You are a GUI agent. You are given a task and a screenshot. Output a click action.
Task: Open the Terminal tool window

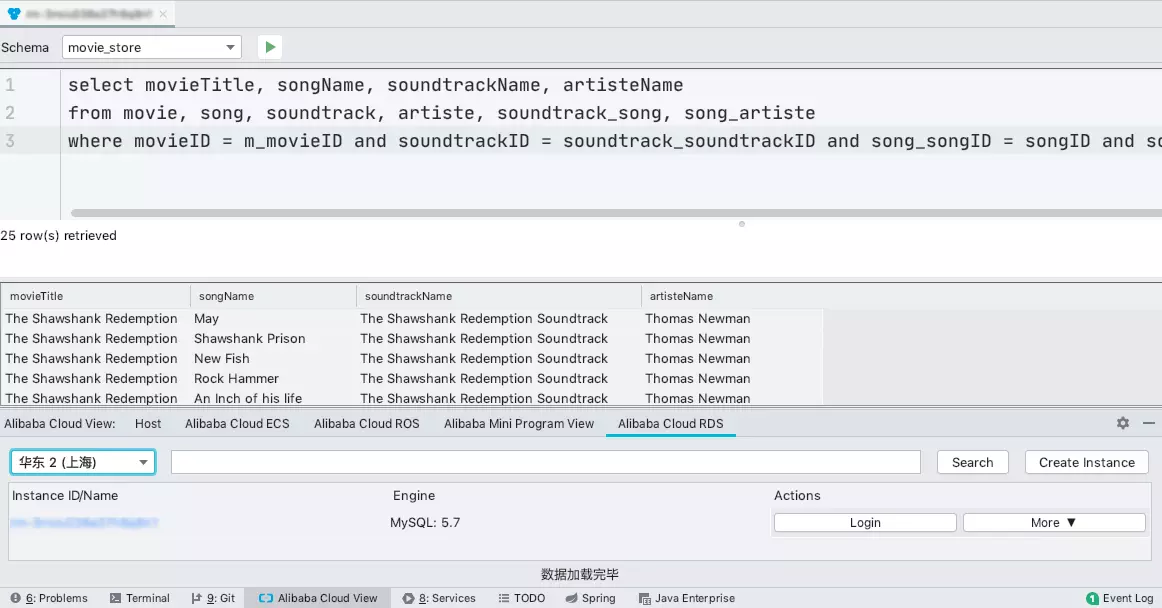pyautogui.click(x=140, y=598)
